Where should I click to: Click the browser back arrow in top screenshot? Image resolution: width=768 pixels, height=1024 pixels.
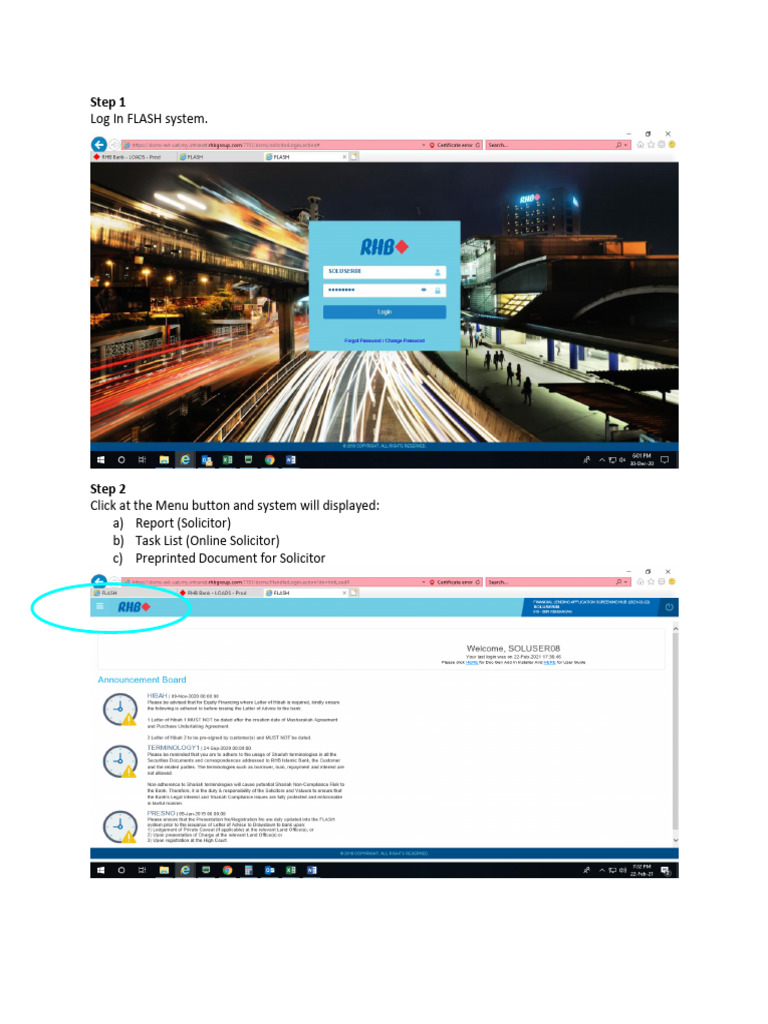tap(99, 145)
